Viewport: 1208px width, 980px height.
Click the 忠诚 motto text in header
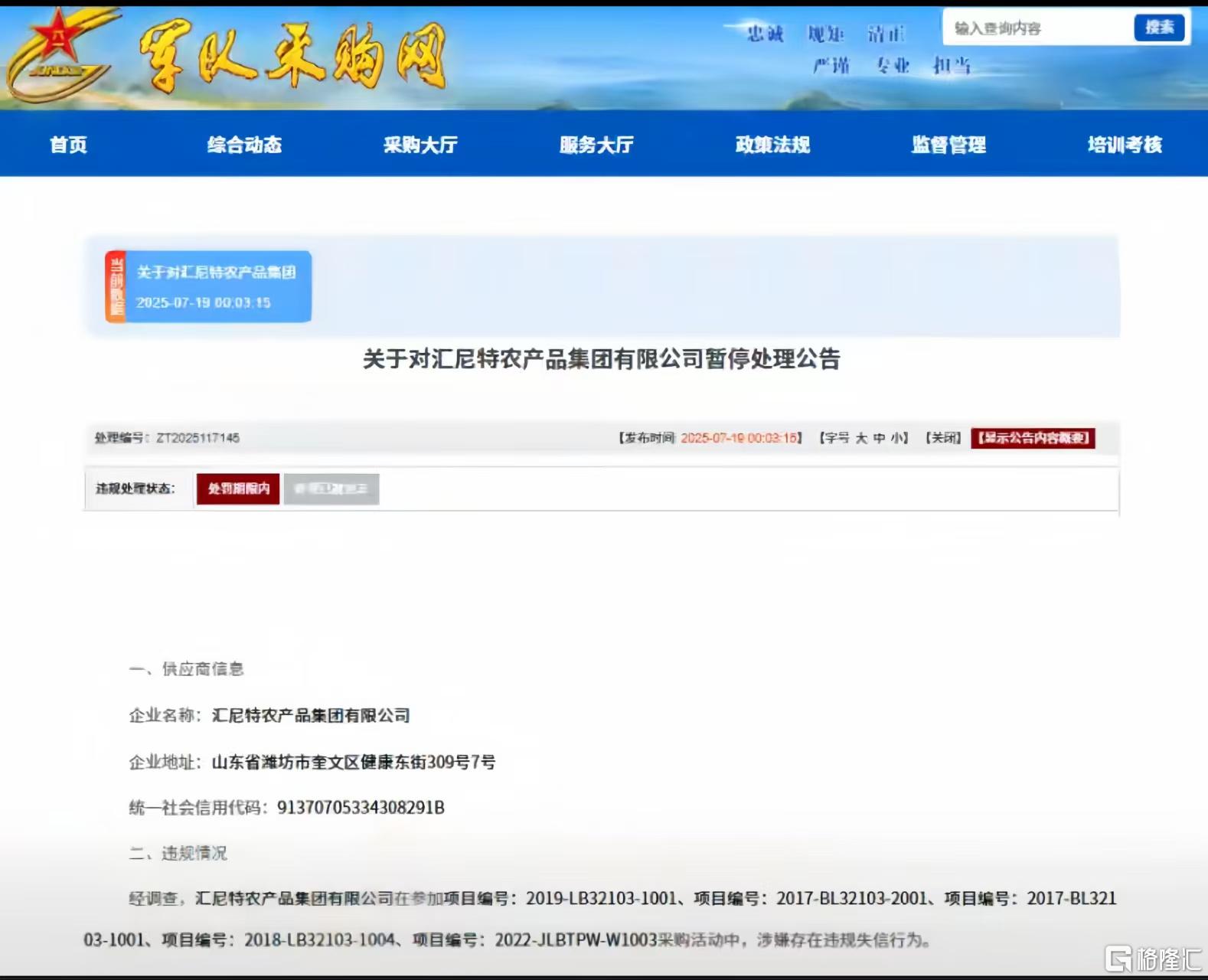[766, 34]
